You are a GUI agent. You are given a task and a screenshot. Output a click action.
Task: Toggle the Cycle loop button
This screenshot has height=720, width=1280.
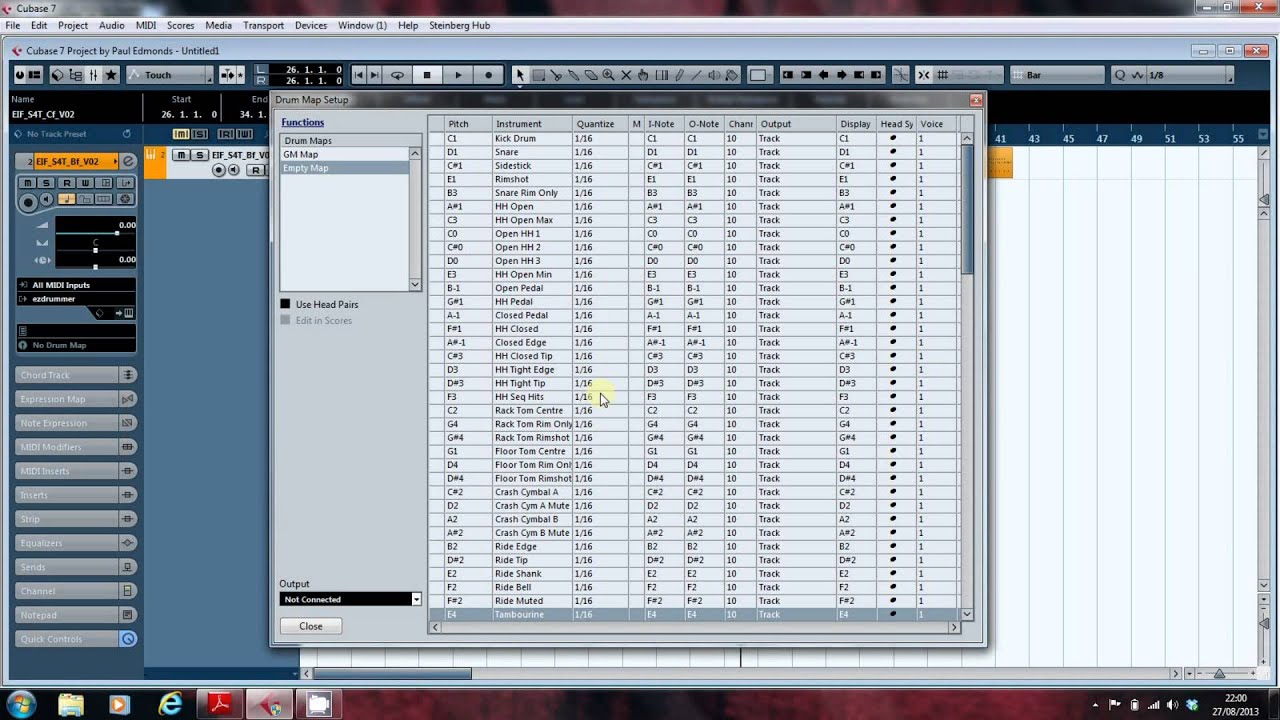click(397, 75)
